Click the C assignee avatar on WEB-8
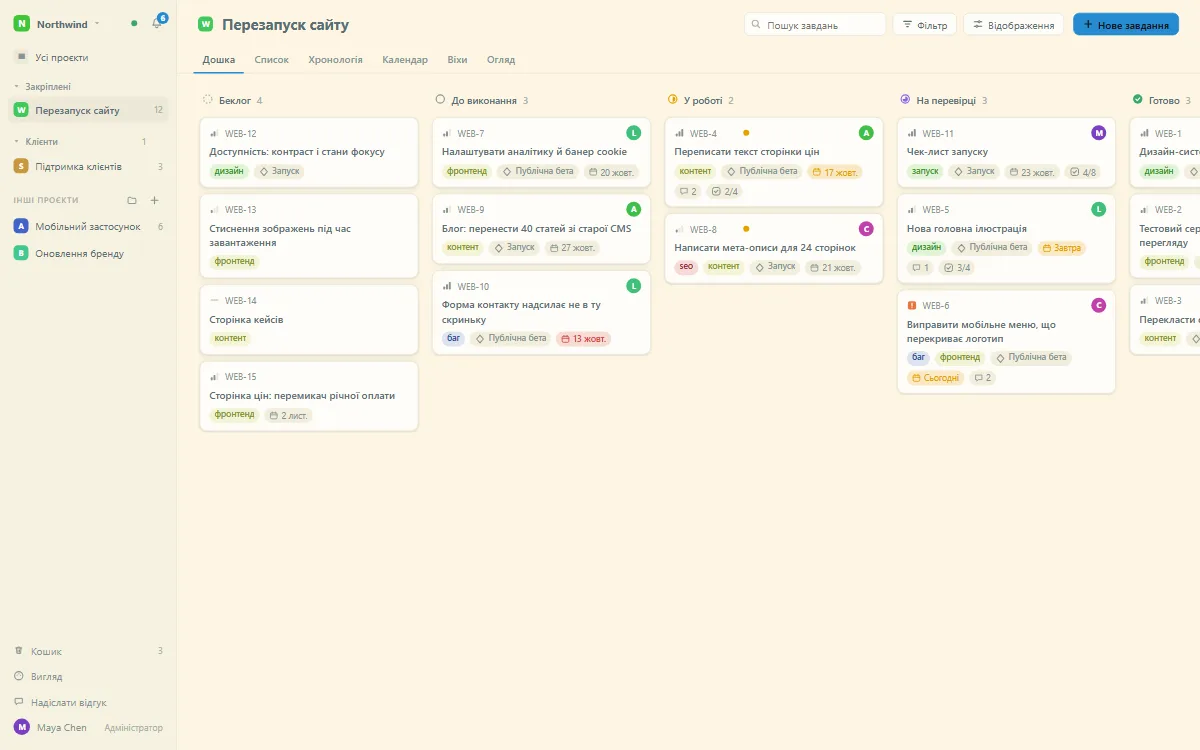This screenshot has height=750, width=1200. [866, 229]
